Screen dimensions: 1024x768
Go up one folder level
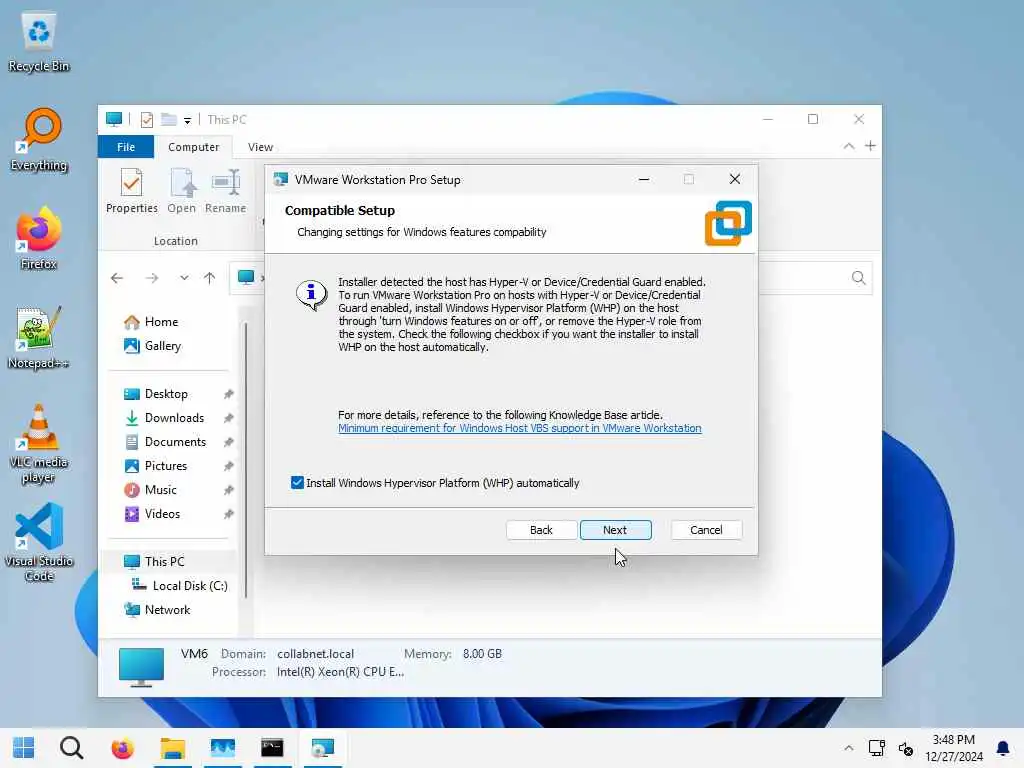click(210, 278)
